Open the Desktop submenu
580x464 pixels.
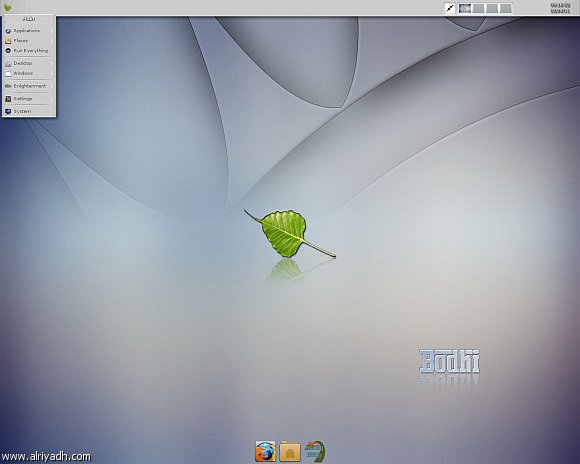(x=29, y=63)
